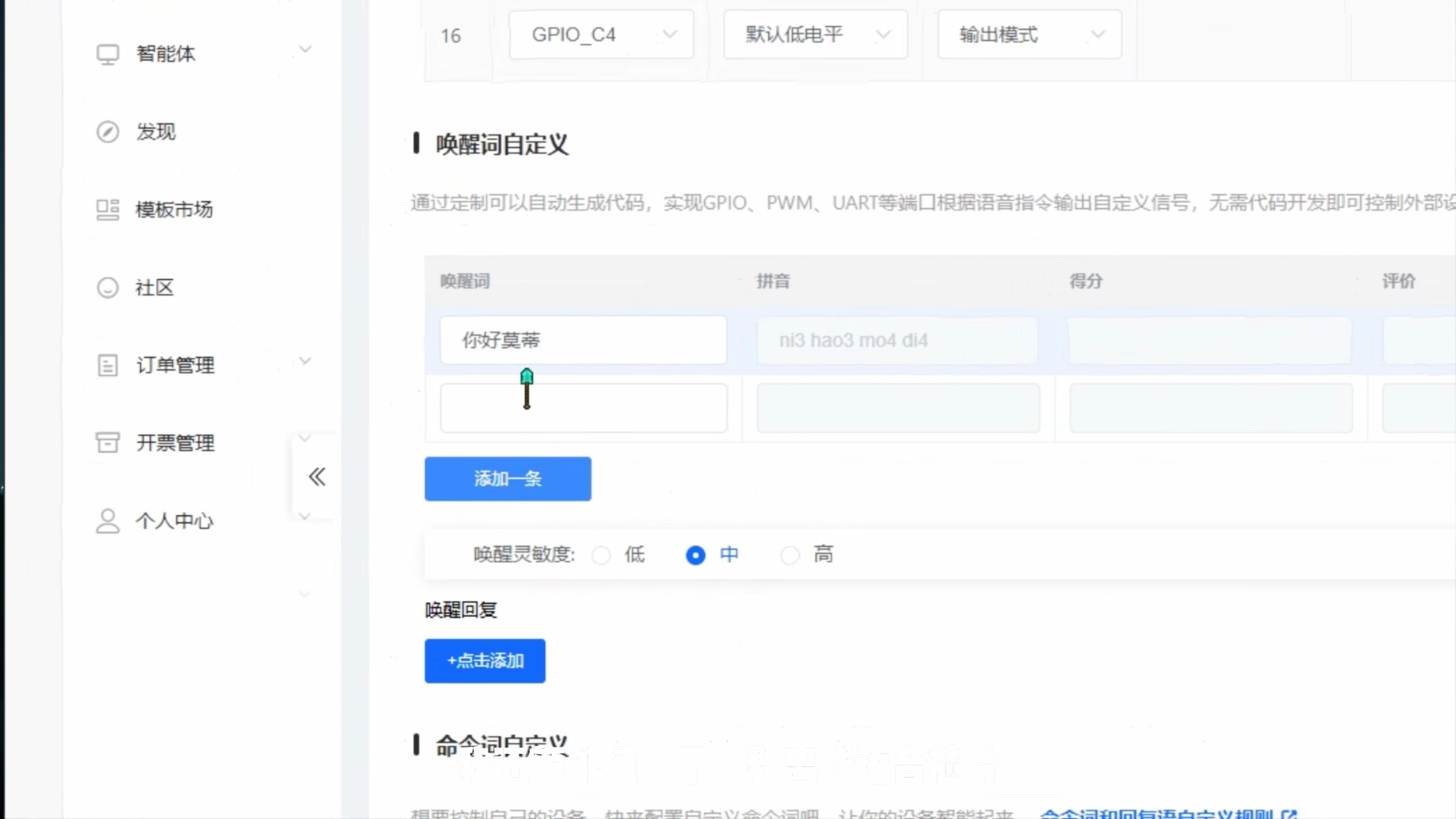
Task: Click the 唤醒灵敏度 label
Action: 524,554
